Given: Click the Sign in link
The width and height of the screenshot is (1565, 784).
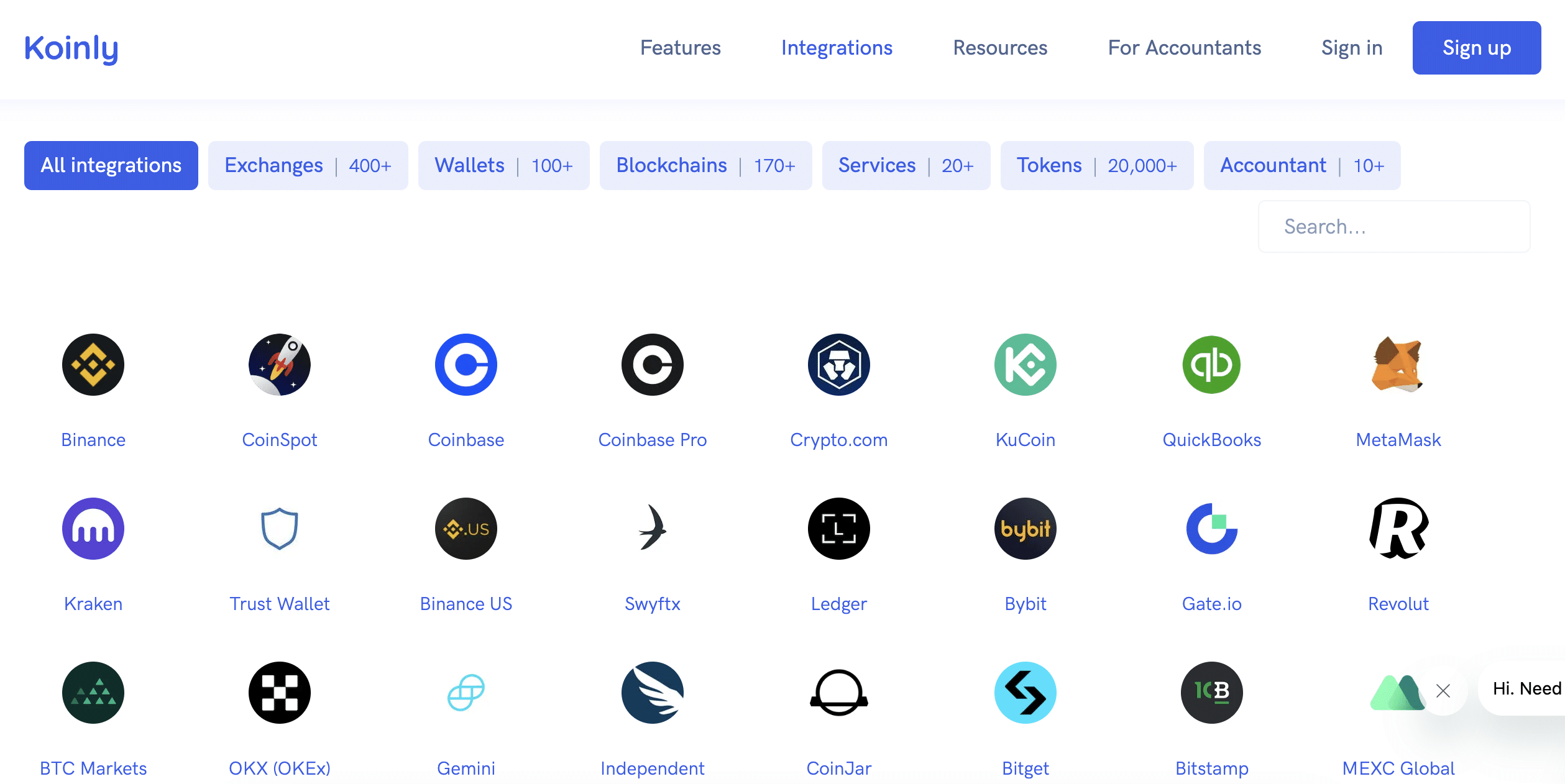Looking at the screenshot, I should [1352, 48].
